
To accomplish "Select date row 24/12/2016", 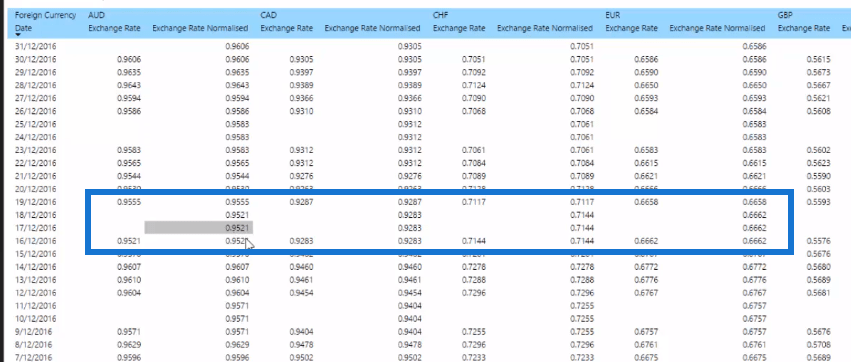I will tap(35, 137).
